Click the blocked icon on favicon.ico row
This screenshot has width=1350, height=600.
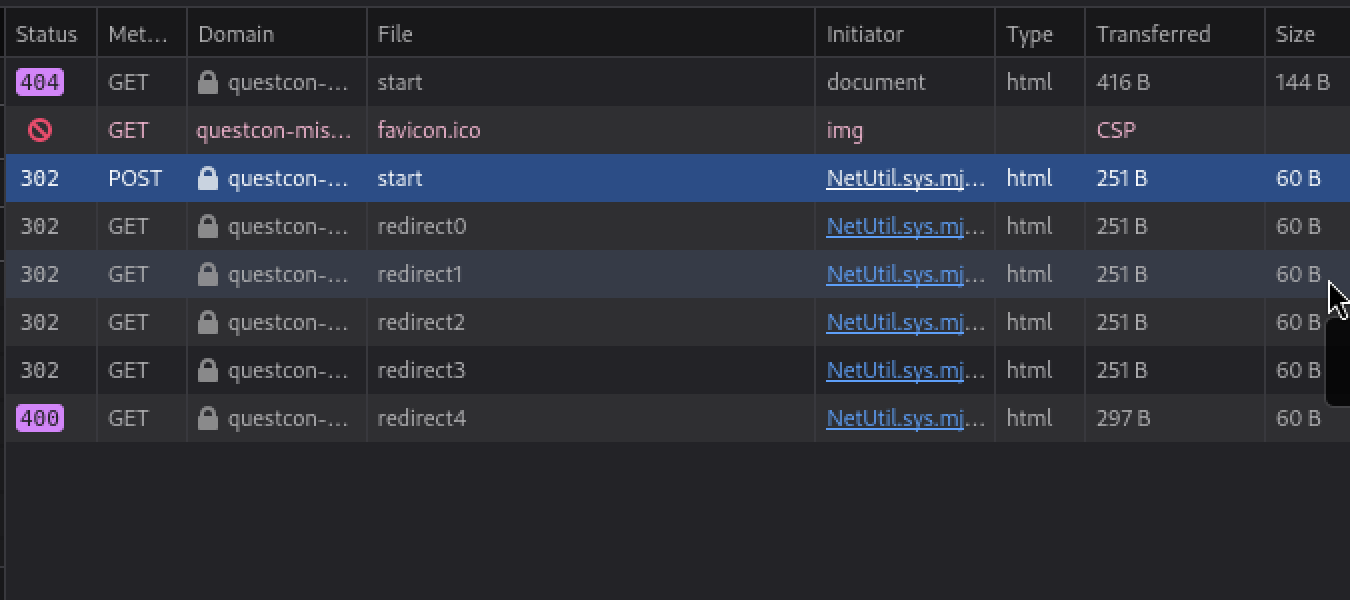click(x=40, y=130)
